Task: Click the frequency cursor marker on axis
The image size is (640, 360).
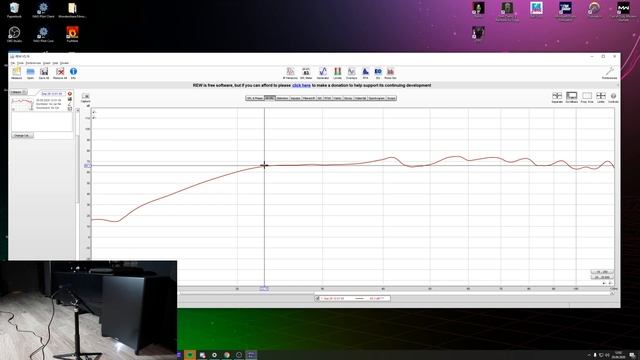Action: click(264, 289)
